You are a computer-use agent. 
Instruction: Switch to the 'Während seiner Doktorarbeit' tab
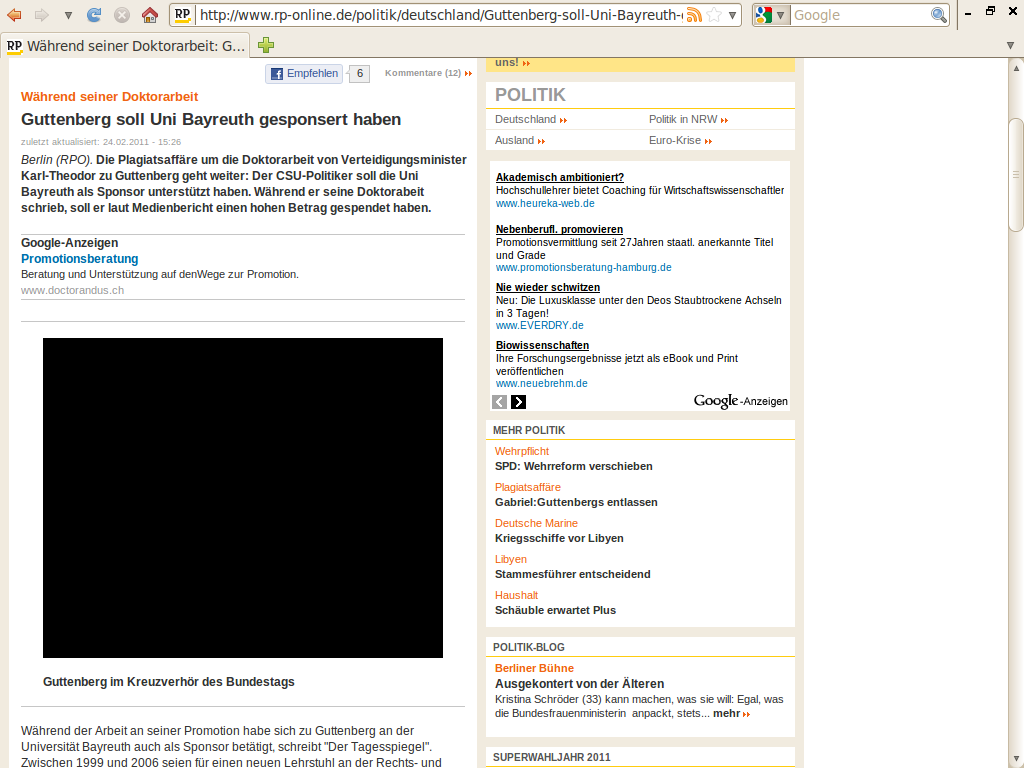tap(125, 46)
